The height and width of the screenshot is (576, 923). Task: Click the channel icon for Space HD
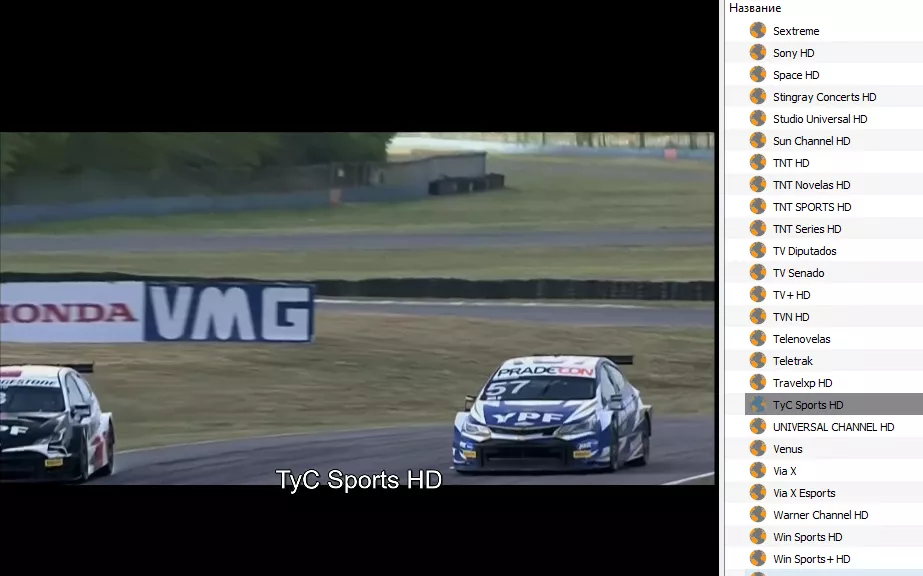(758, 74)
